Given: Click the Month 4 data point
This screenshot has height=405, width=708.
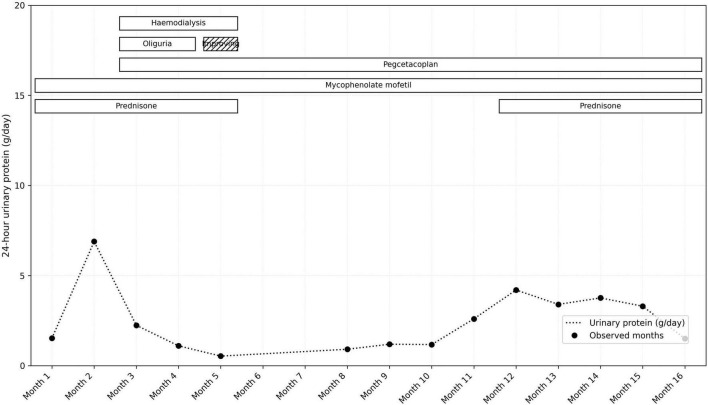Looking at the screenshot, I should [178, 346].
